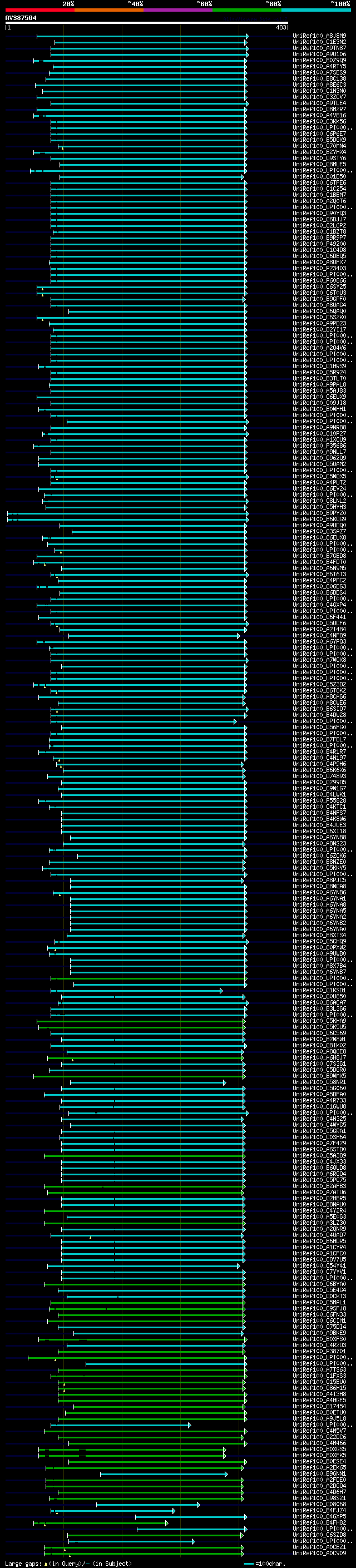Select hit label UniRef100_A4VB16
This screenshot has height=1568, width=356.
(x=319, y=115)
